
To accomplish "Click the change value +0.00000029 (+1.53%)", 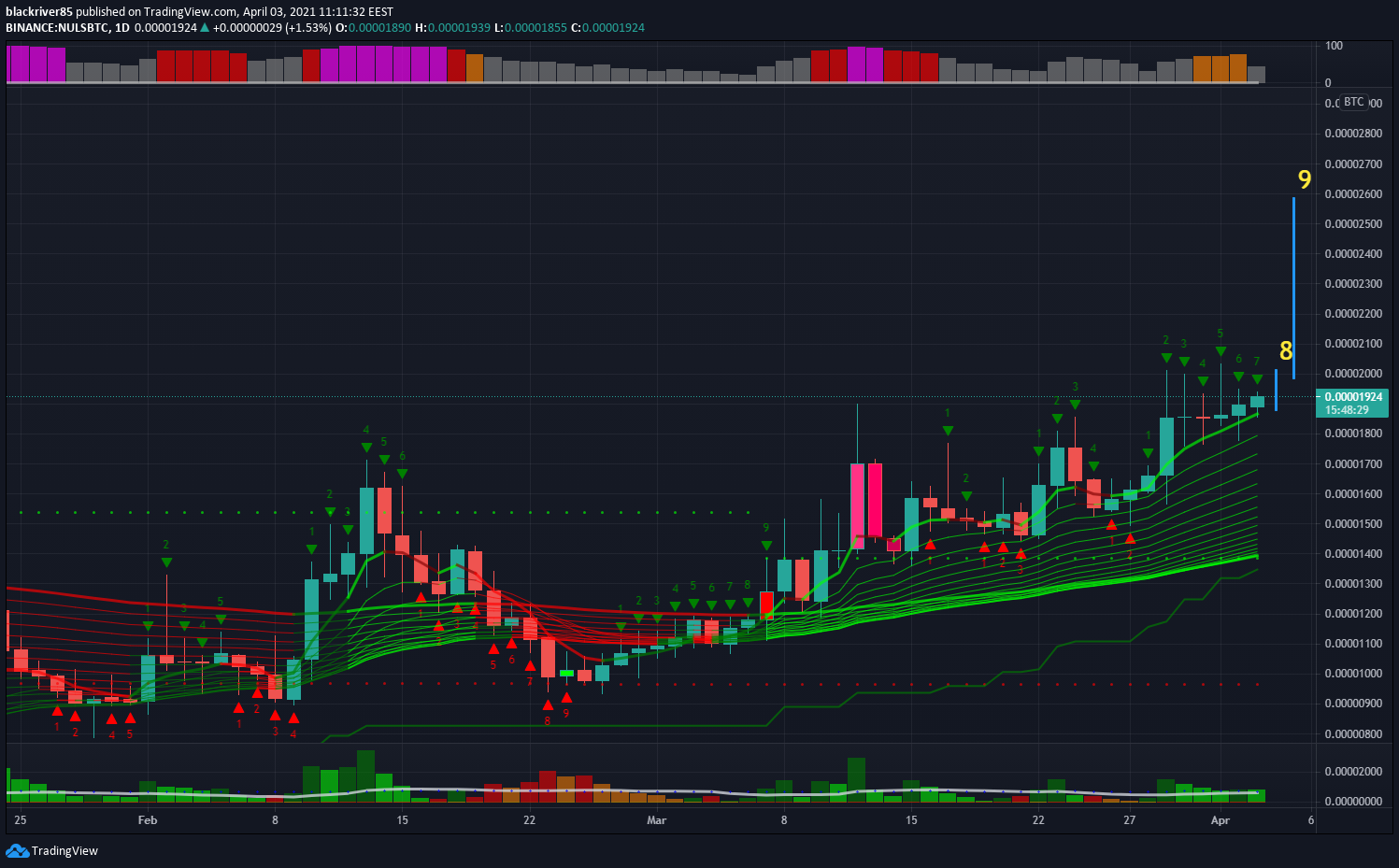I will click(272, 28).
